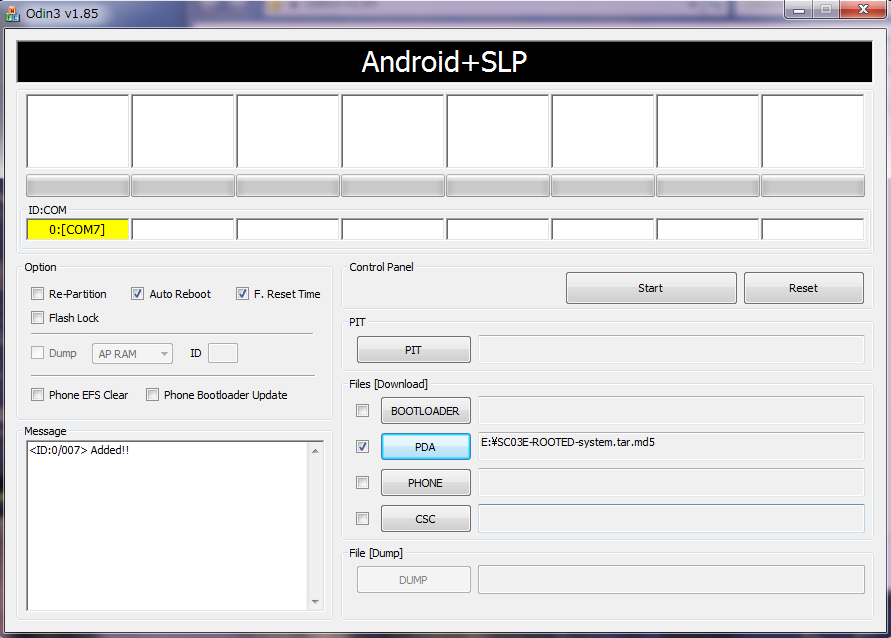
Task: Minimize the Odin3 window
Action: (x=799, y=10)
